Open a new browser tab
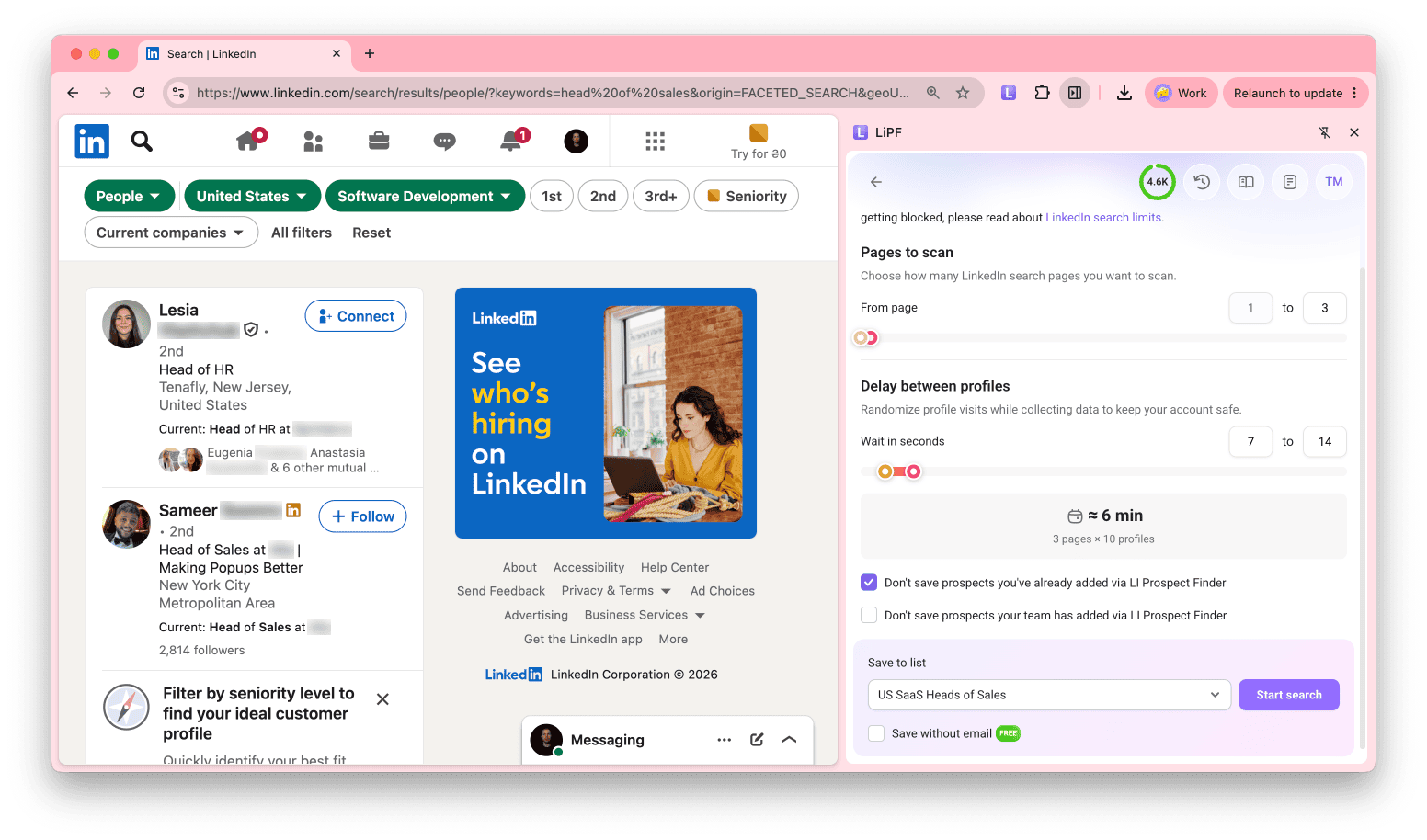1427x840 pixels. point(370,53)
